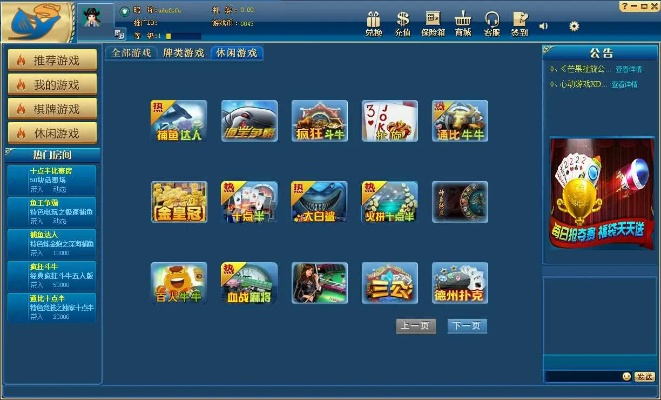The width and height of the screenshot is (661, 400).
Task: Switch to the 牌类游戏 tab
Action: [183, 52]
